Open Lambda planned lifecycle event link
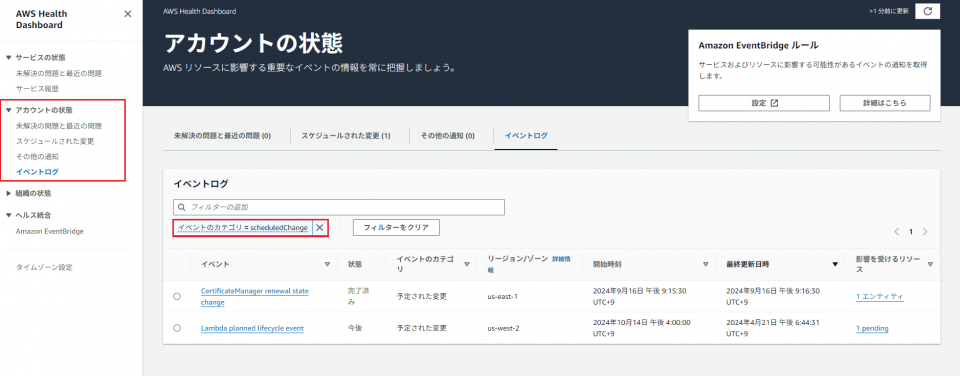This screenshot has width=960, height=376. click(252, 328)
